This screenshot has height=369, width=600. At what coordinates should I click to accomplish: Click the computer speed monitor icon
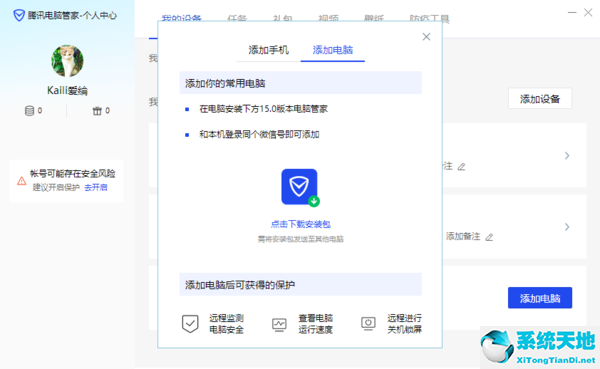point(279,325)
